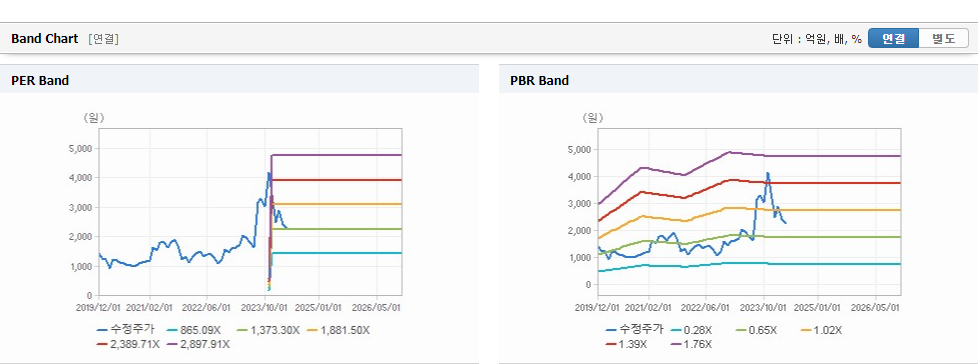The image size is (978, 364).
Task: Hide the 0.65X green band legend
Action: click(x=757, y=330)
